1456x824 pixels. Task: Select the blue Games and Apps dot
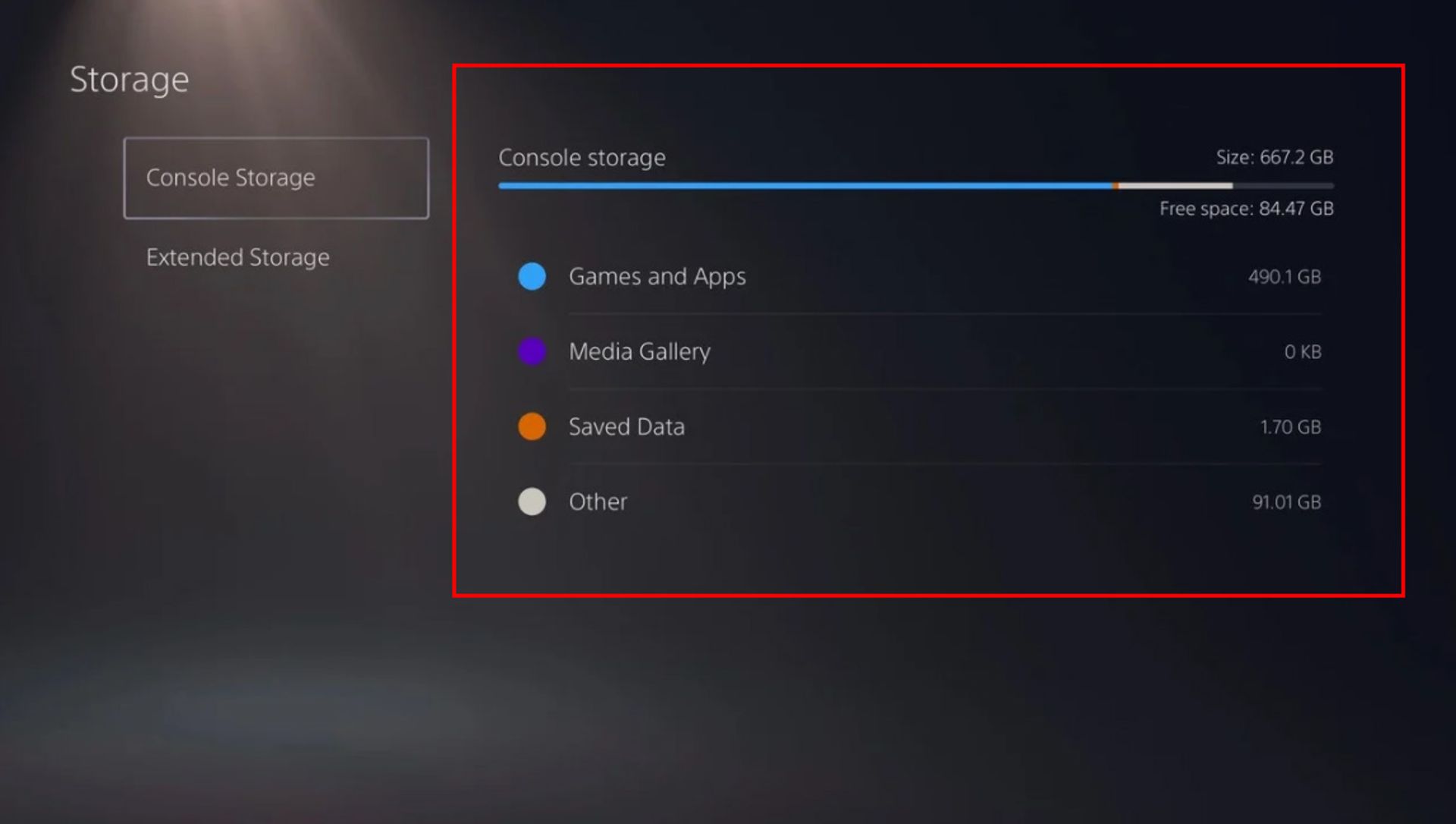(x=532, y=276)
